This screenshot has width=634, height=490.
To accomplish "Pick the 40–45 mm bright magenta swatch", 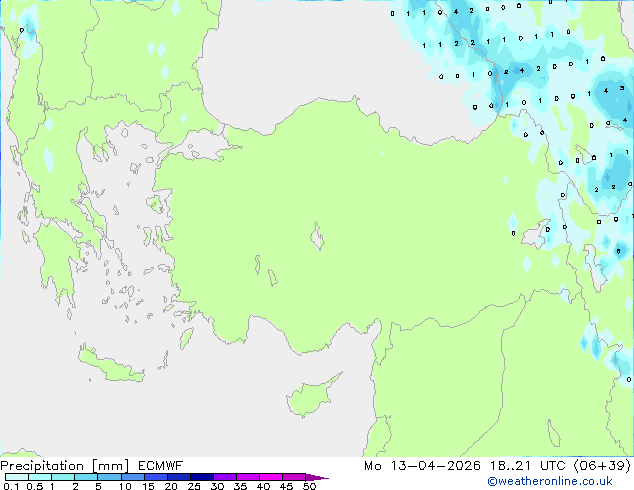I will 271,477.
